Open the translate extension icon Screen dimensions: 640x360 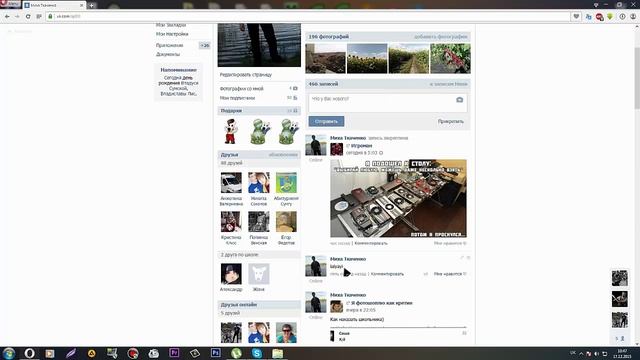pos(588,17)
